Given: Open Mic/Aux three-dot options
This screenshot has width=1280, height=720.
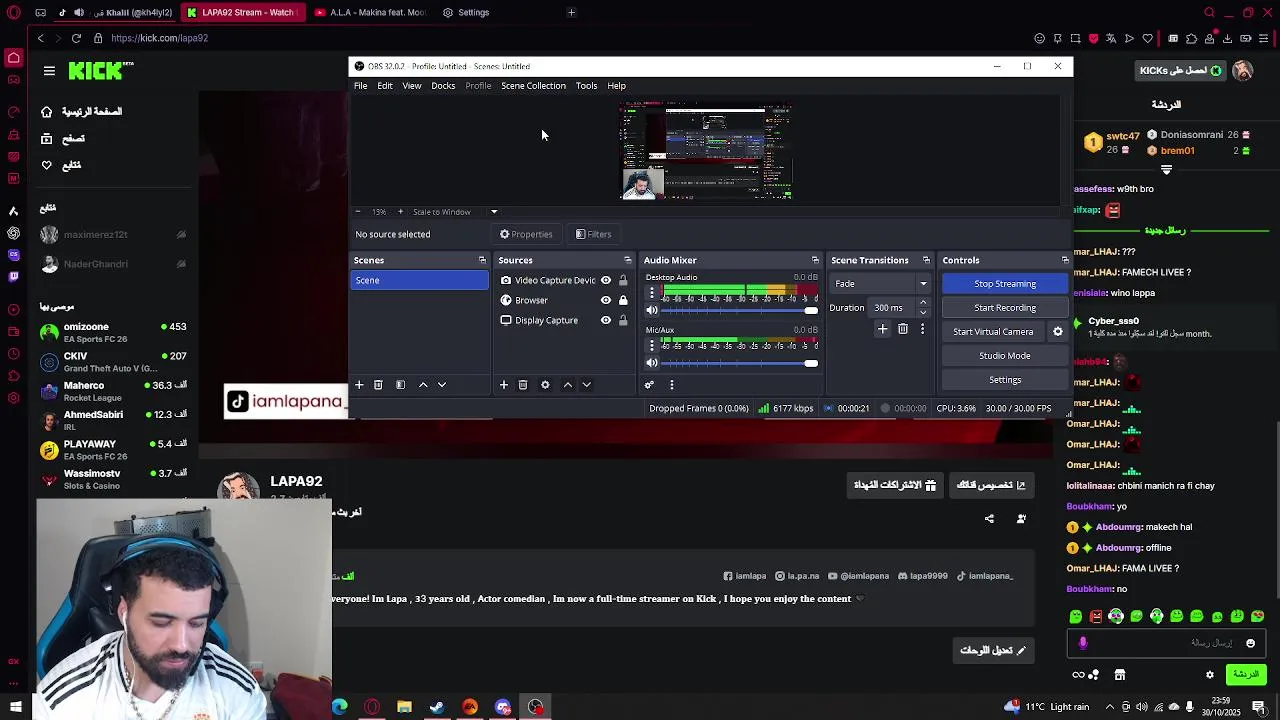Looking at the screenshot, I should click(x=652, y=345).
